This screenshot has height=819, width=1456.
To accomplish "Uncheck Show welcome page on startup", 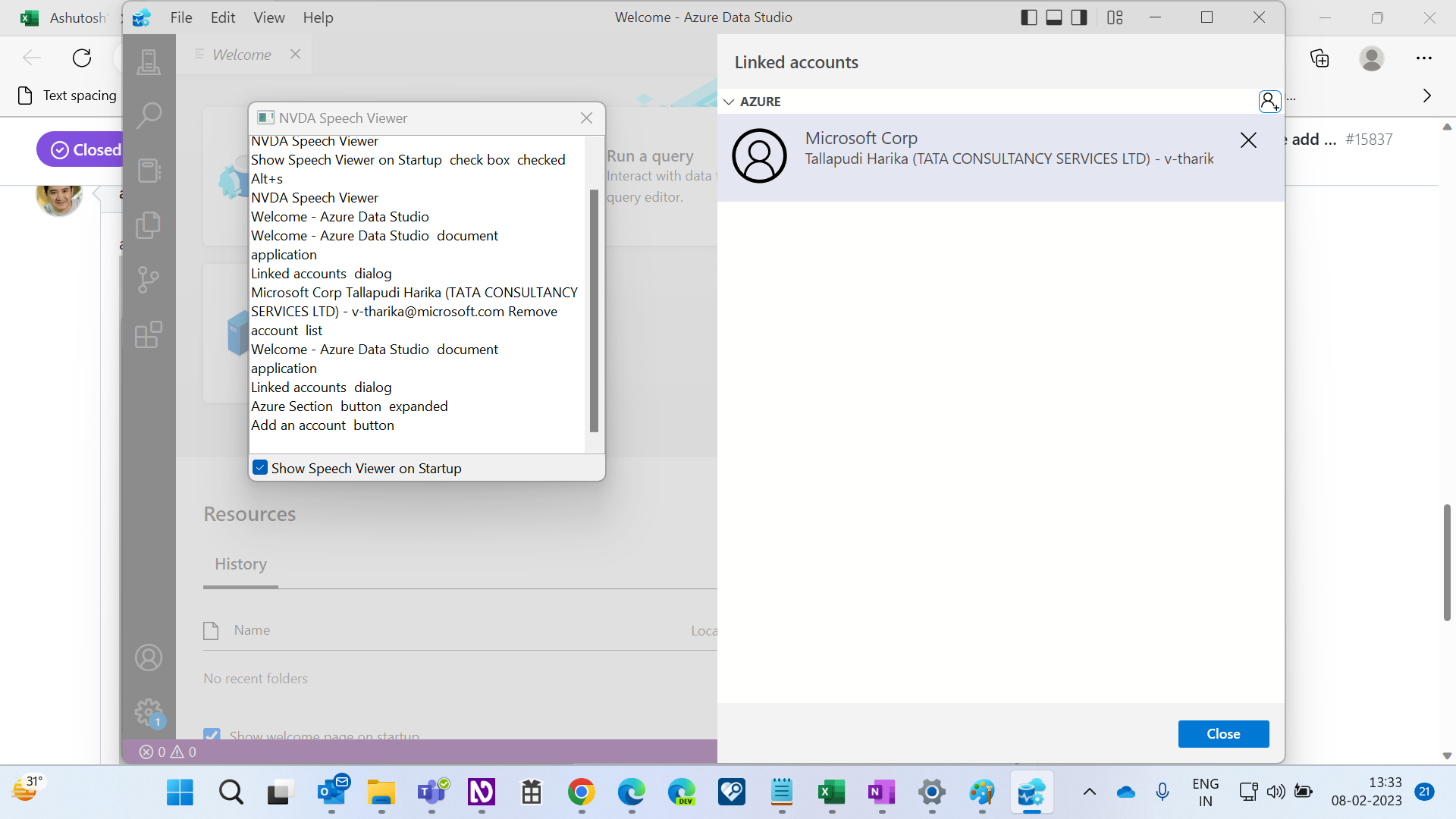I will 212,735.
